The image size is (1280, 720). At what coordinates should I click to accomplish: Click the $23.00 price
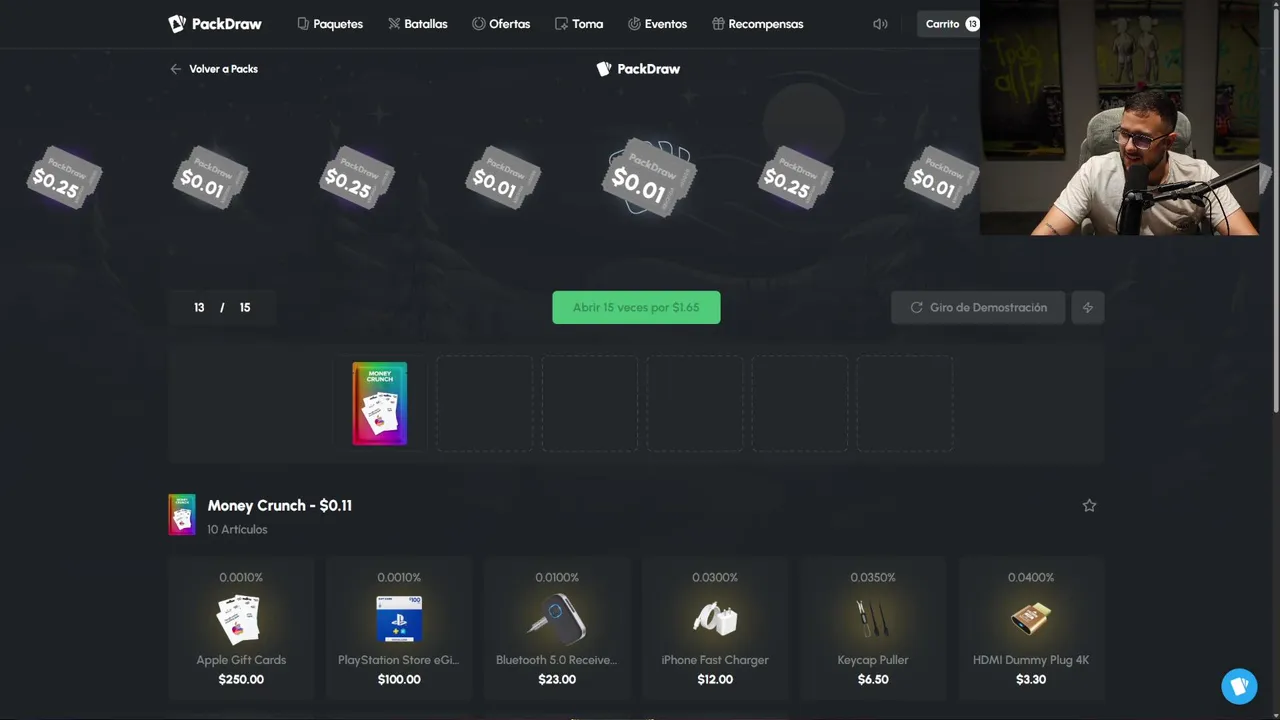(x=557, y=679)
